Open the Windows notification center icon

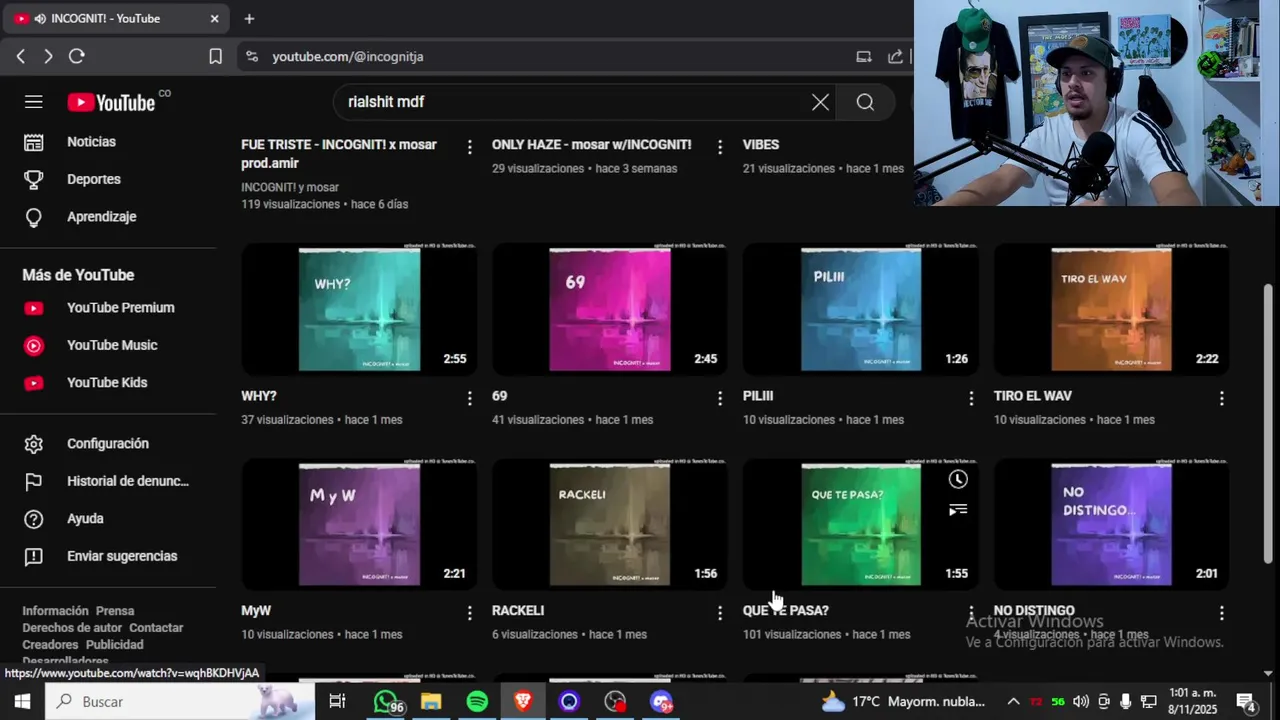[1247, 702]
